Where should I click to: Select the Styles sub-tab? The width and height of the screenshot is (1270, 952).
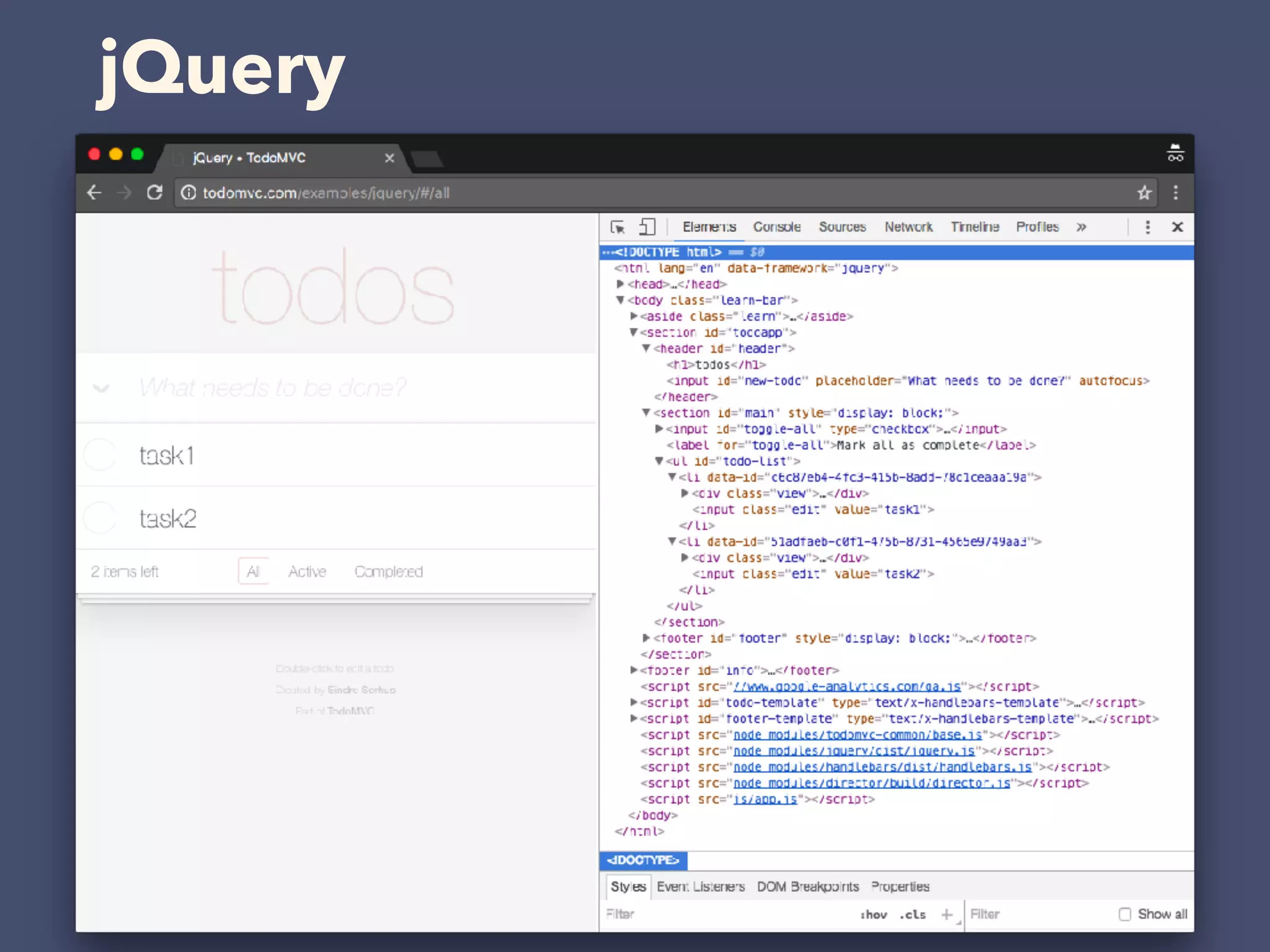point(628,886)
